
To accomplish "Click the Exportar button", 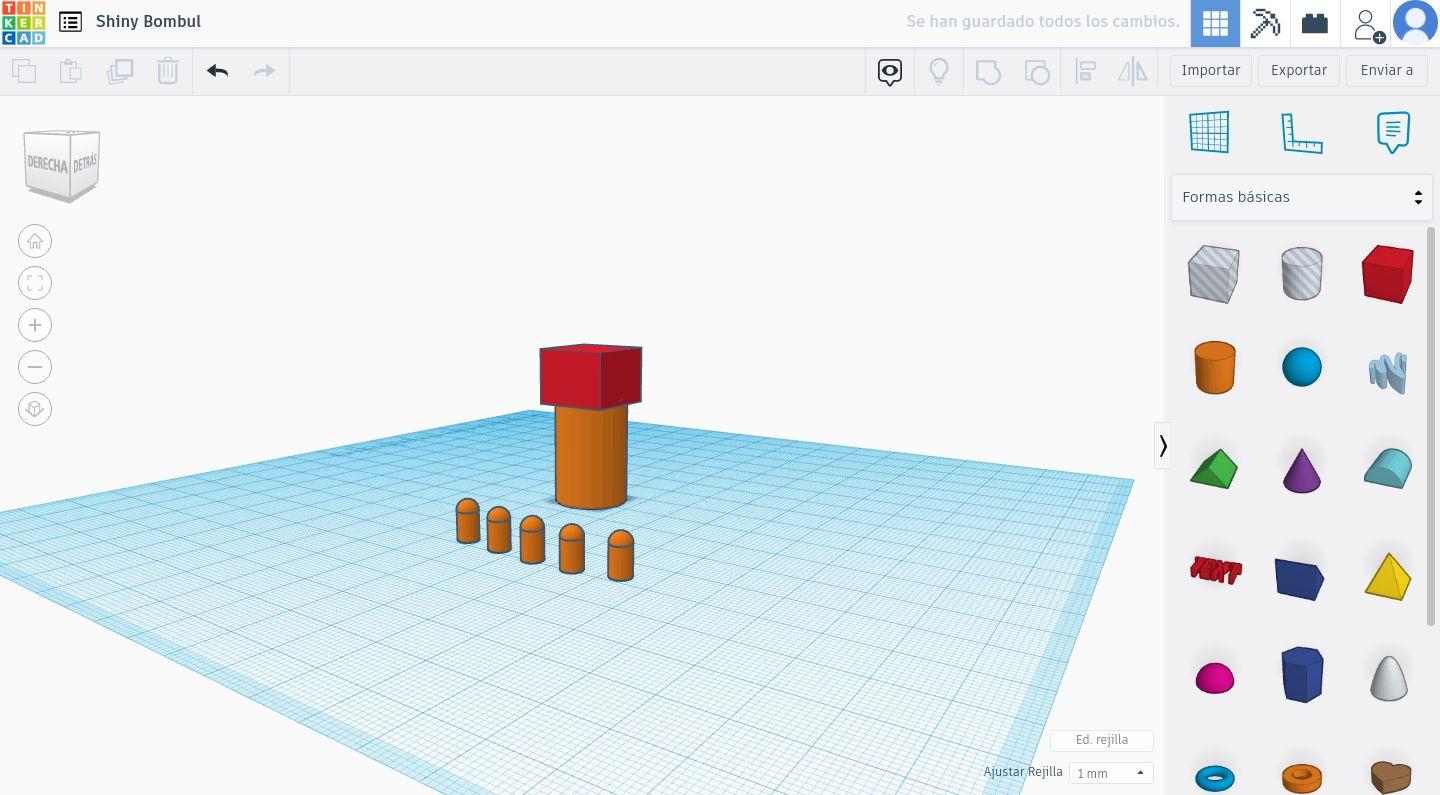I will coord(1299,70).
